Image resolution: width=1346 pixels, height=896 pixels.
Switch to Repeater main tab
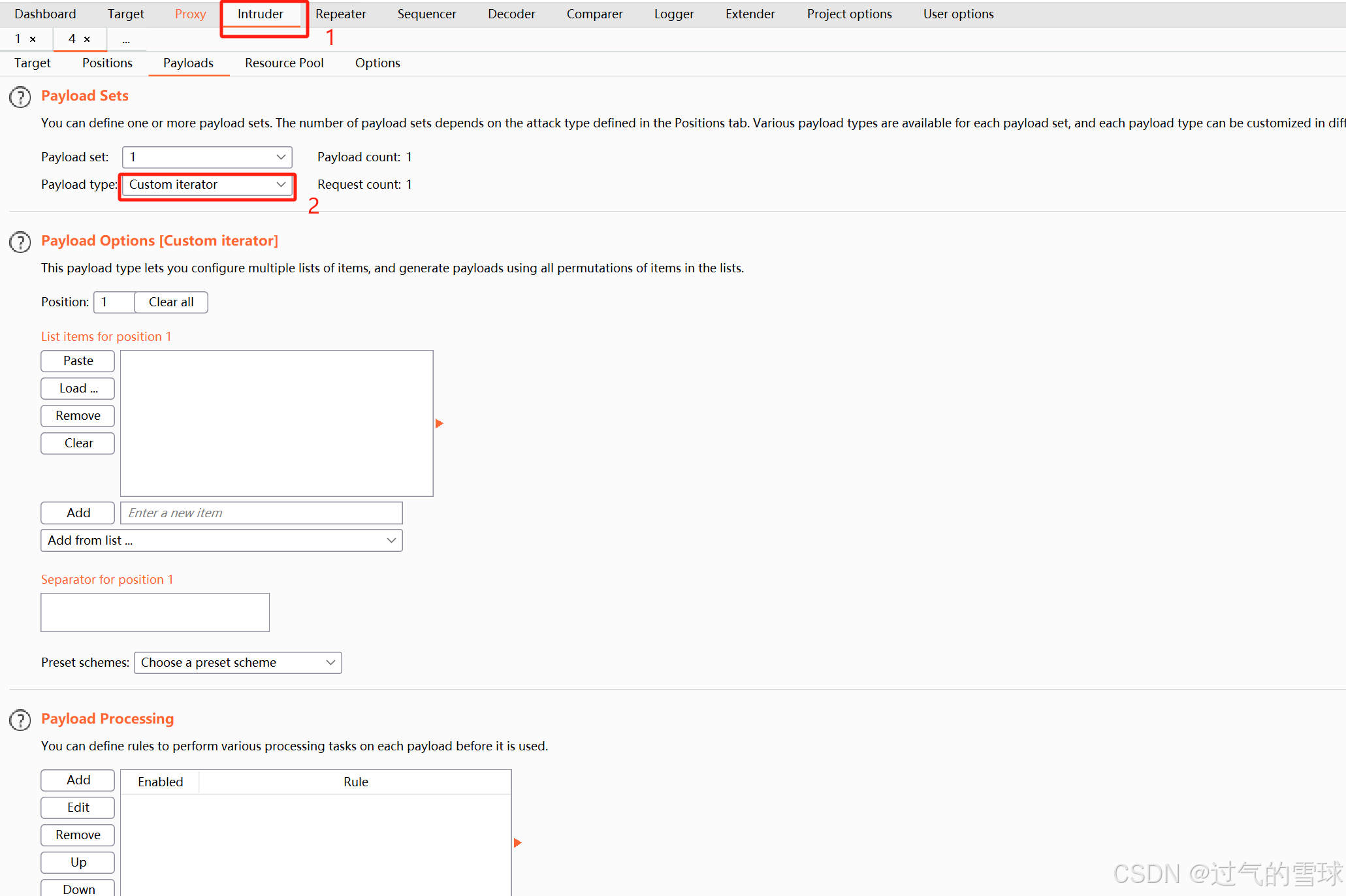click(x=340, y=14)
